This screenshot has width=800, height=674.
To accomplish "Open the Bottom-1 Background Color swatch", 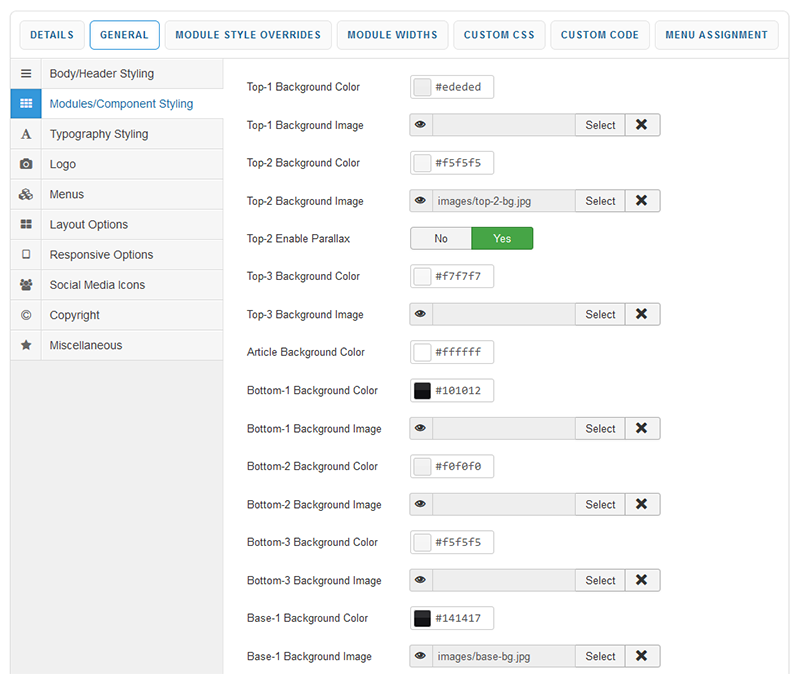I will pos(422,391).
